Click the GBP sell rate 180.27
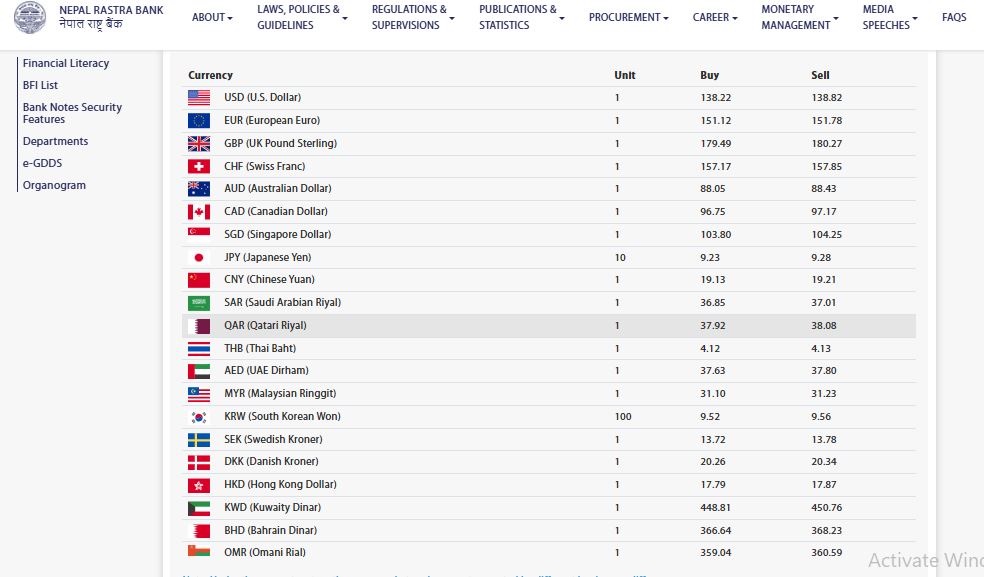Image resolution: width=984 pixels, height=577 pixels. tap(826, 144)
